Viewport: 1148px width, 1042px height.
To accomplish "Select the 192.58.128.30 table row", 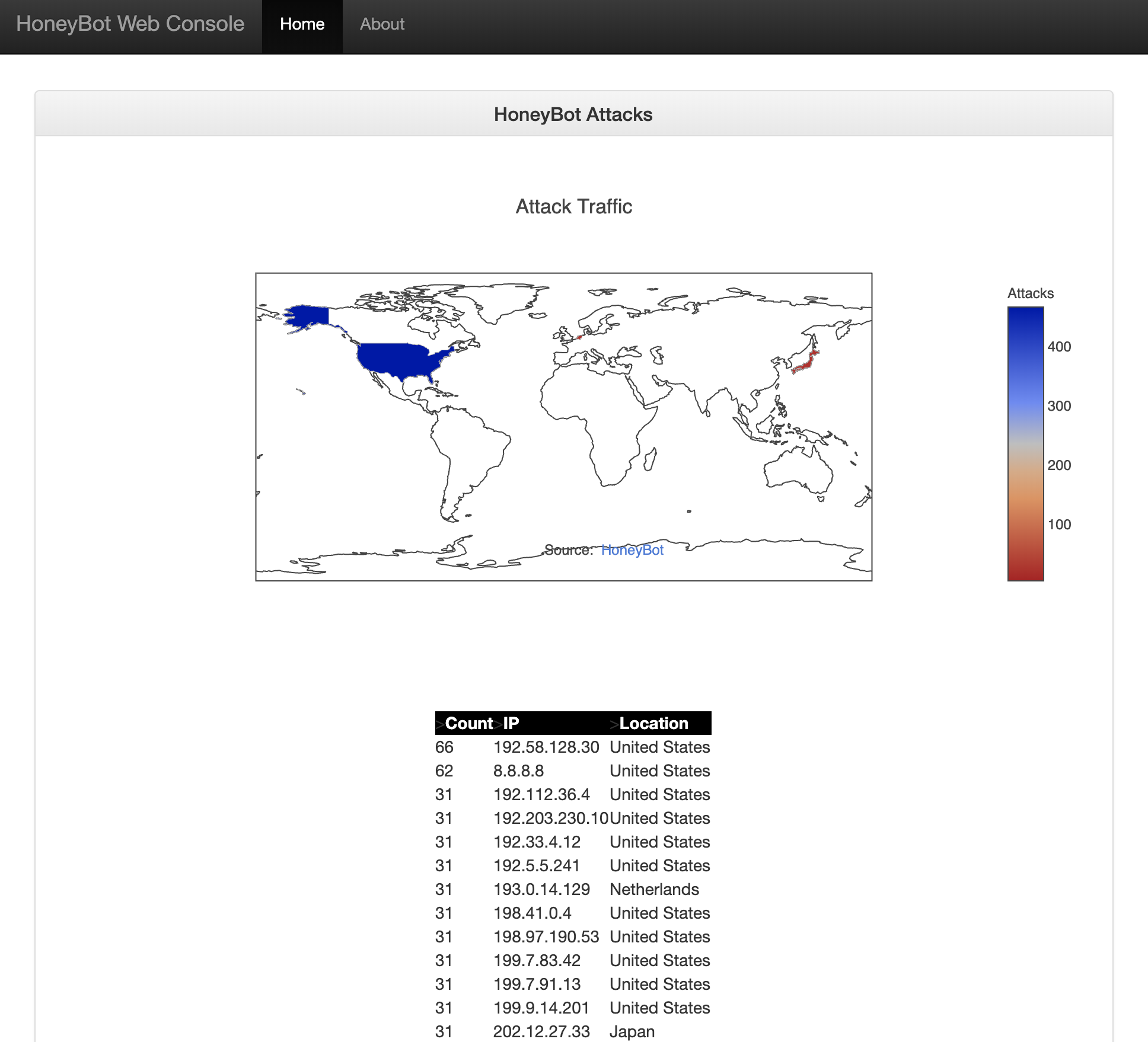I will point(546,747).
